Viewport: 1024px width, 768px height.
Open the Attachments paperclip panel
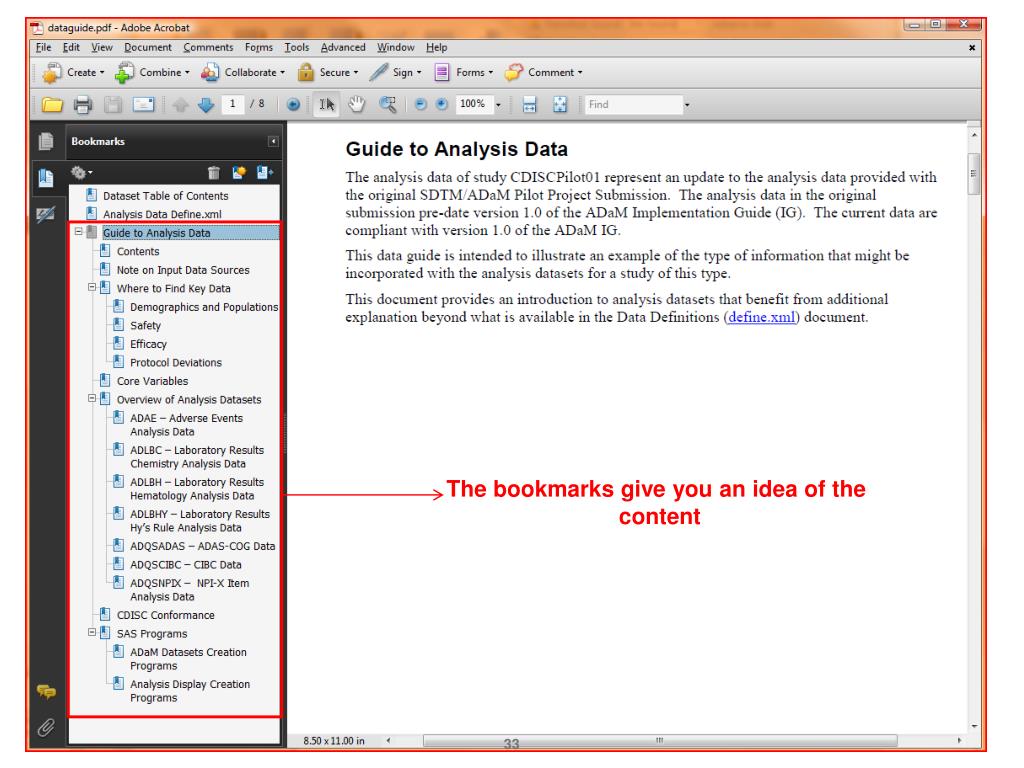(x=46, y=727)
